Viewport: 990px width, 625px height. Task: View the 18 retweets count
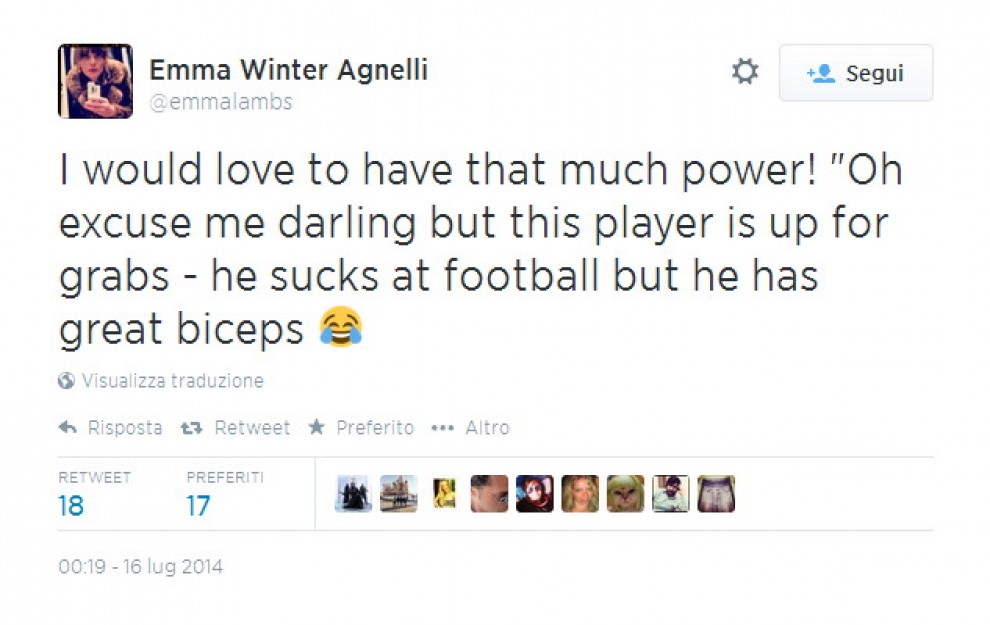click(71, 506)
